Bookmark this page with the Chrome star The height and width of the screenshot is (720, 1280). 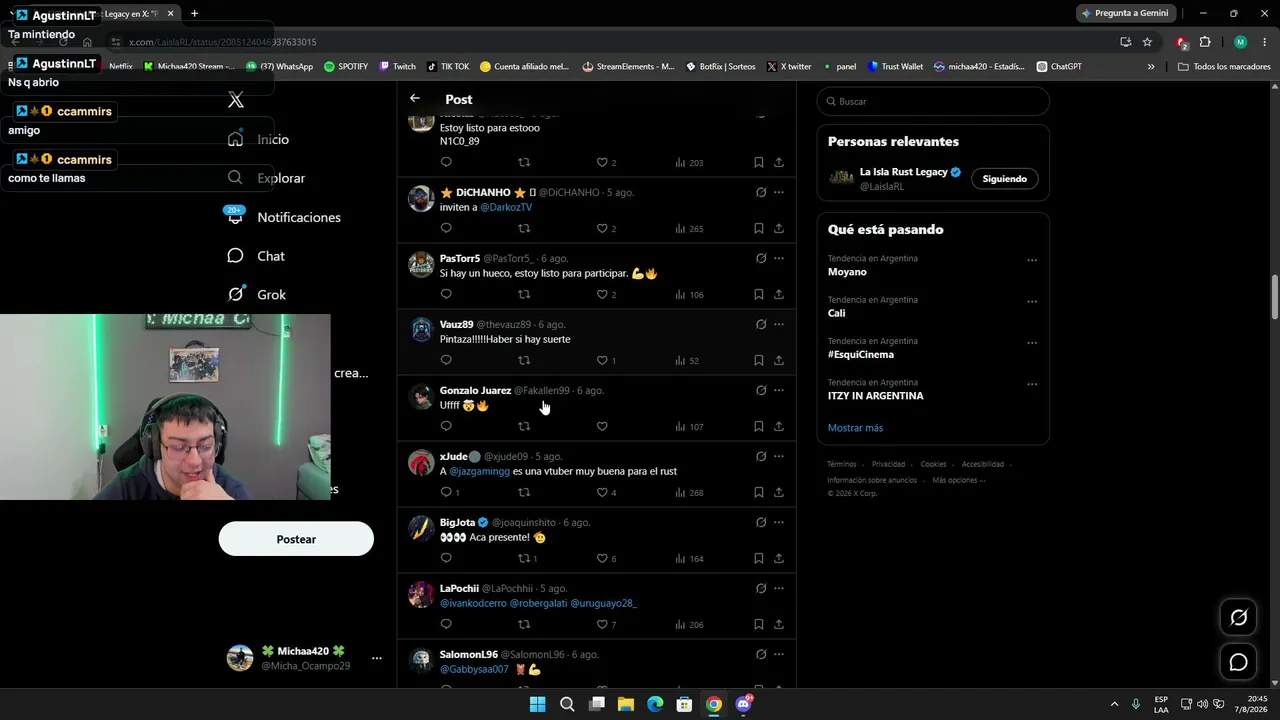(1147, 42)
